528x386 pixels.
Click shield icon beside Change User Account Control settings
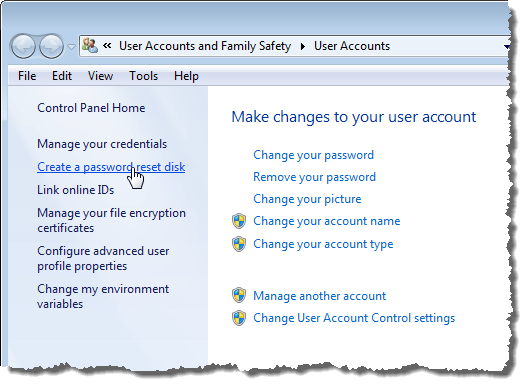(239, 318)
